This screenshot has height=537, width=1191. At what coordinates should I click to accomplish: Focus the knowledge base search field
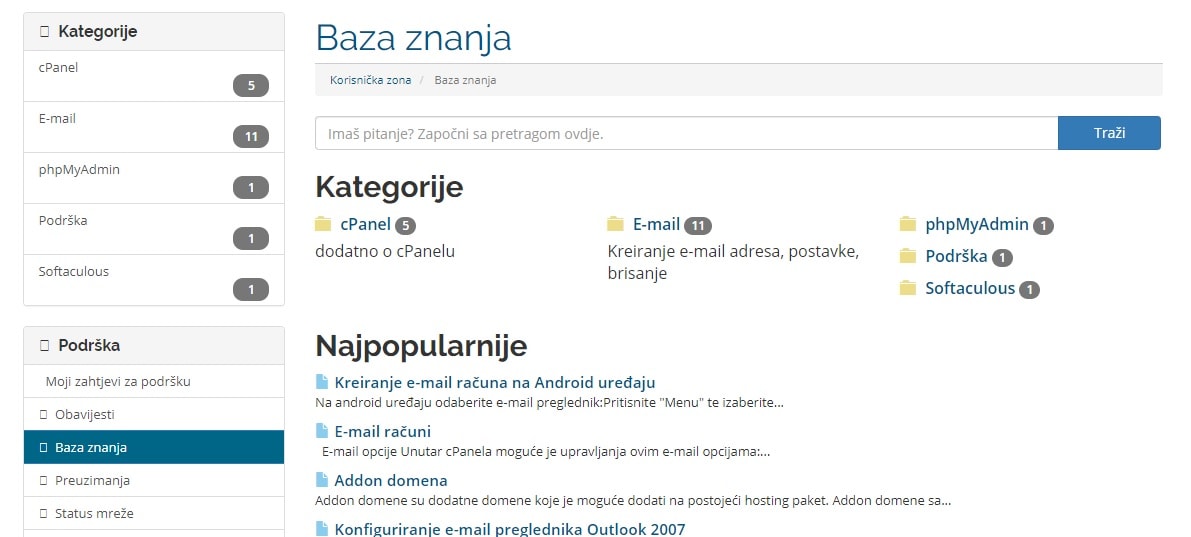point(687,133)
